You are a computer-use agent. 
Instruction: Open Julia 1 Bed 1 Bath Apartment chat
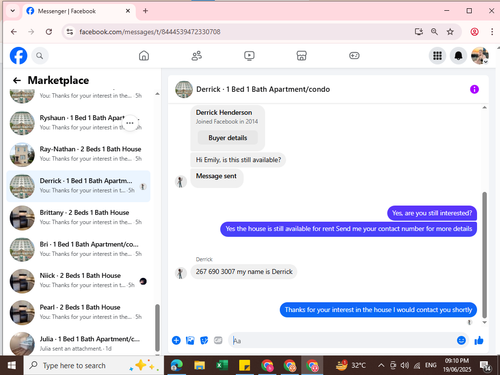(x=78, y=343)
